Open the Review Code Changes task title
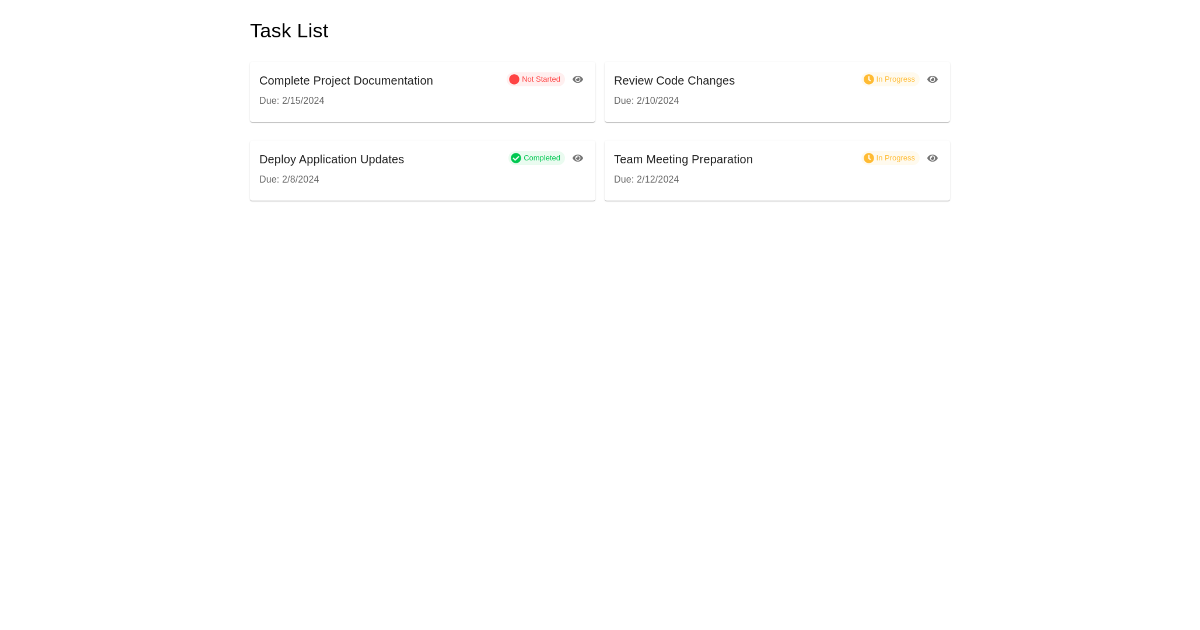Screen dimensions: 1200x630 (x=674, y=81)
